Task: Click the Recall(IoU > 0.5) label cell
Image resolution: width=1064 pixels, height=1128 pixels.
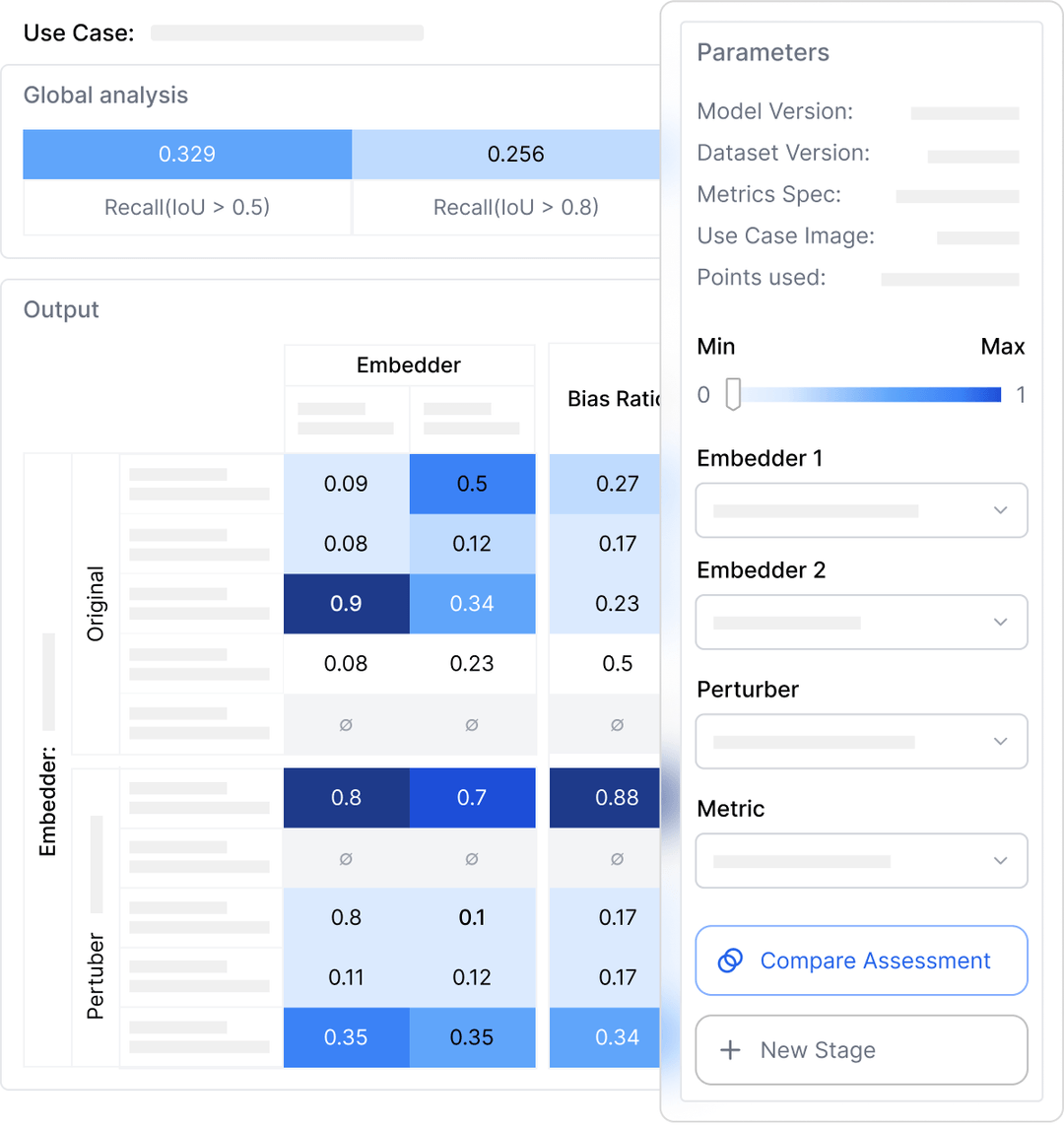Action: (187, 207)
